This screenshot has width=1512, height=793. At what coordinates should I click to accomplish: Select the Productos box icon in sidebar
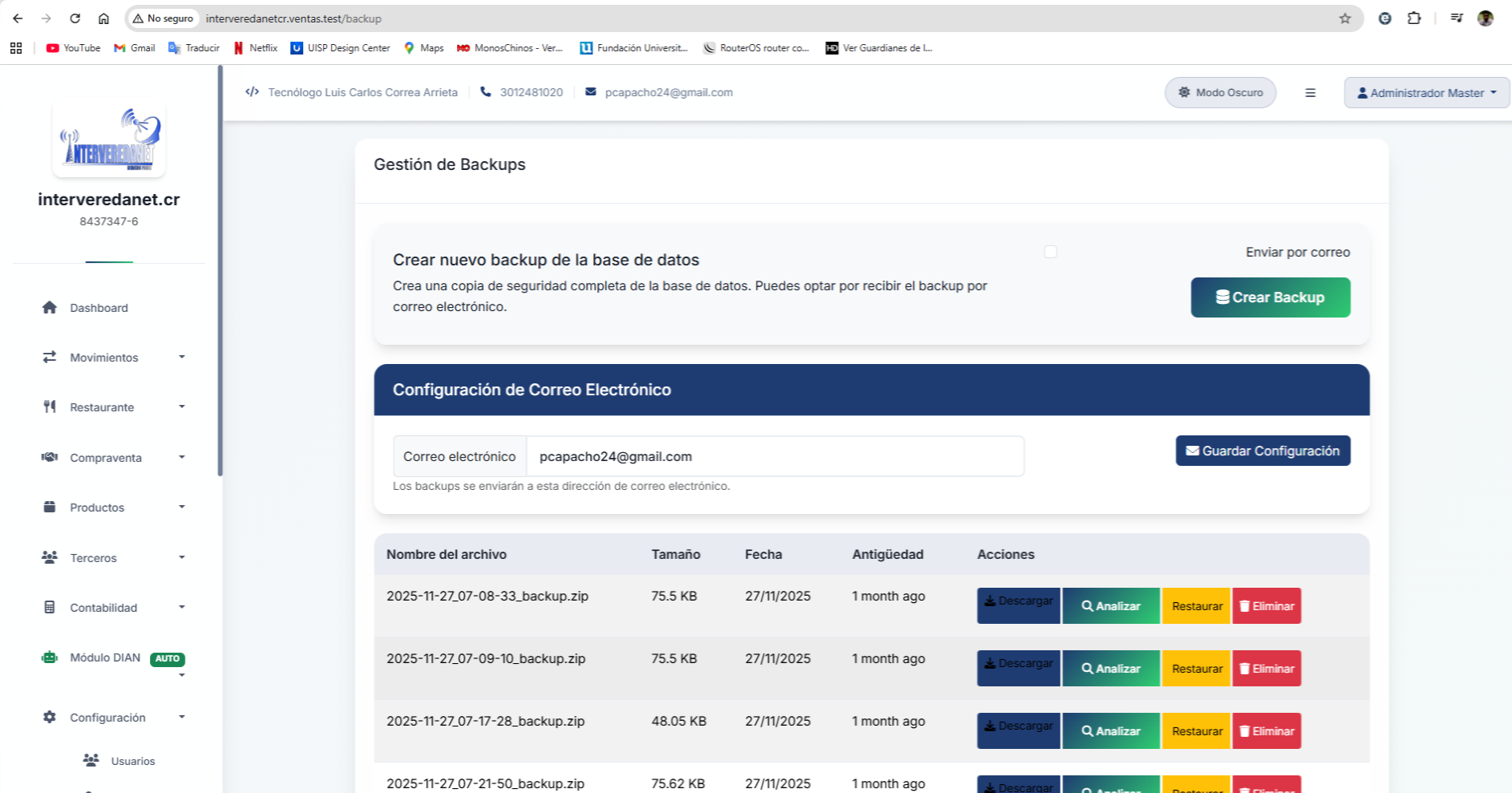(50, 507)
